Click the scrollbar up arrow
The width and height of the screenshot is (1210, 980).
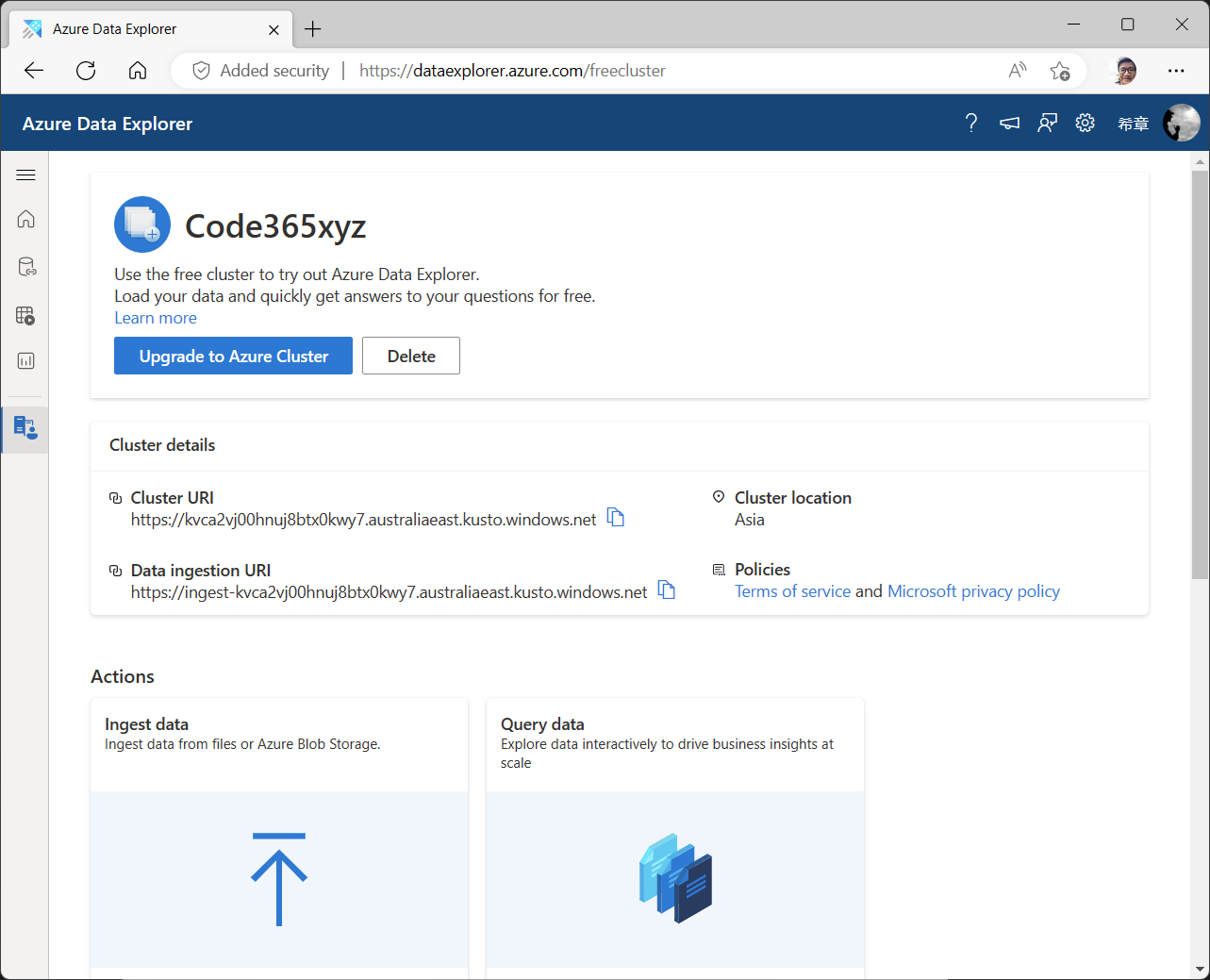pos(1201,161)
